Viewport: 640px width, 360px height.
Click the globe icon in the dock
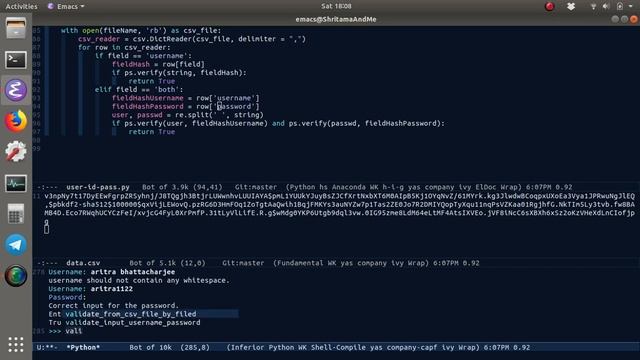[x=16, y=276]
